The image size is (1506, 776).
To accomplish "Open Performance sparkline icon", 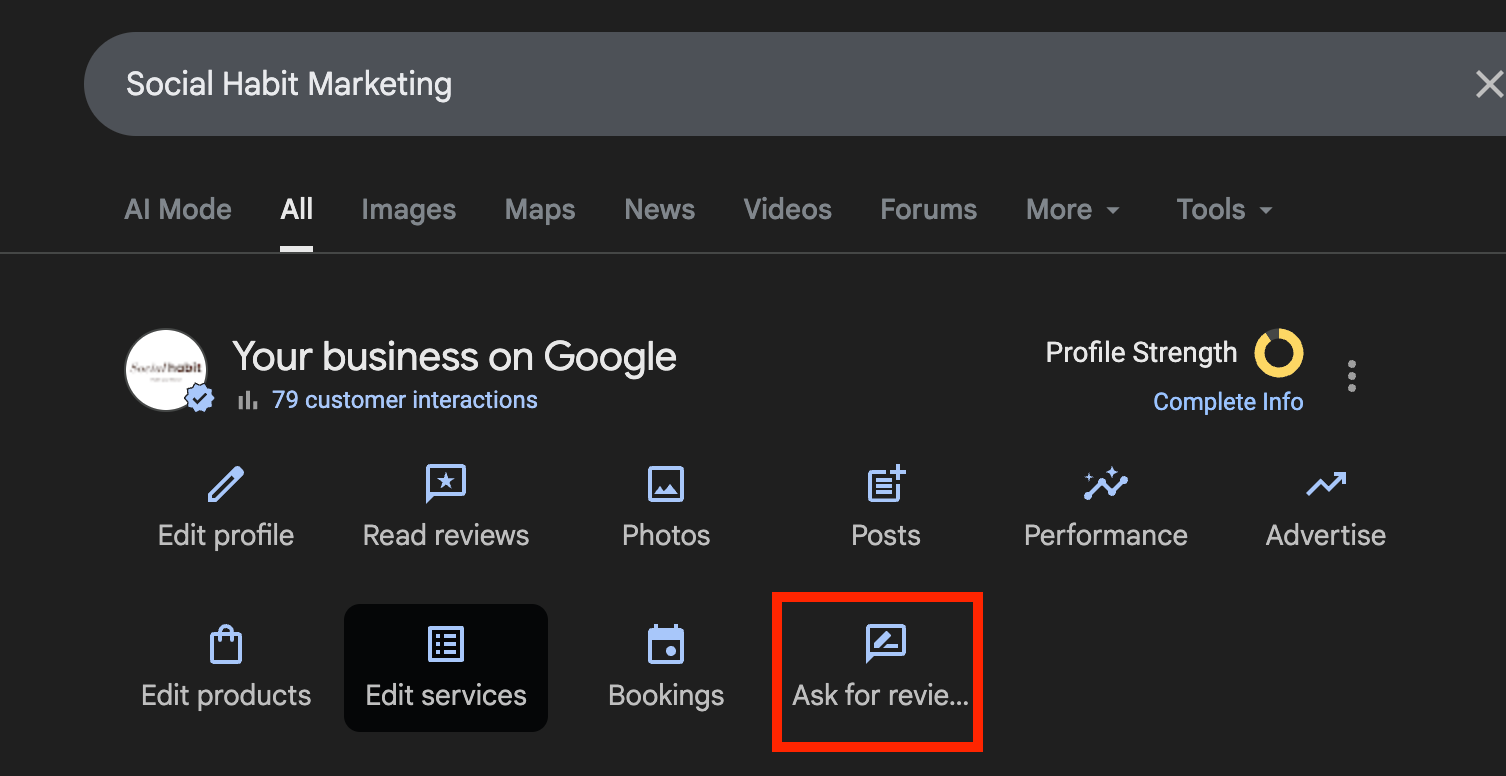I will coord(1106,485).
